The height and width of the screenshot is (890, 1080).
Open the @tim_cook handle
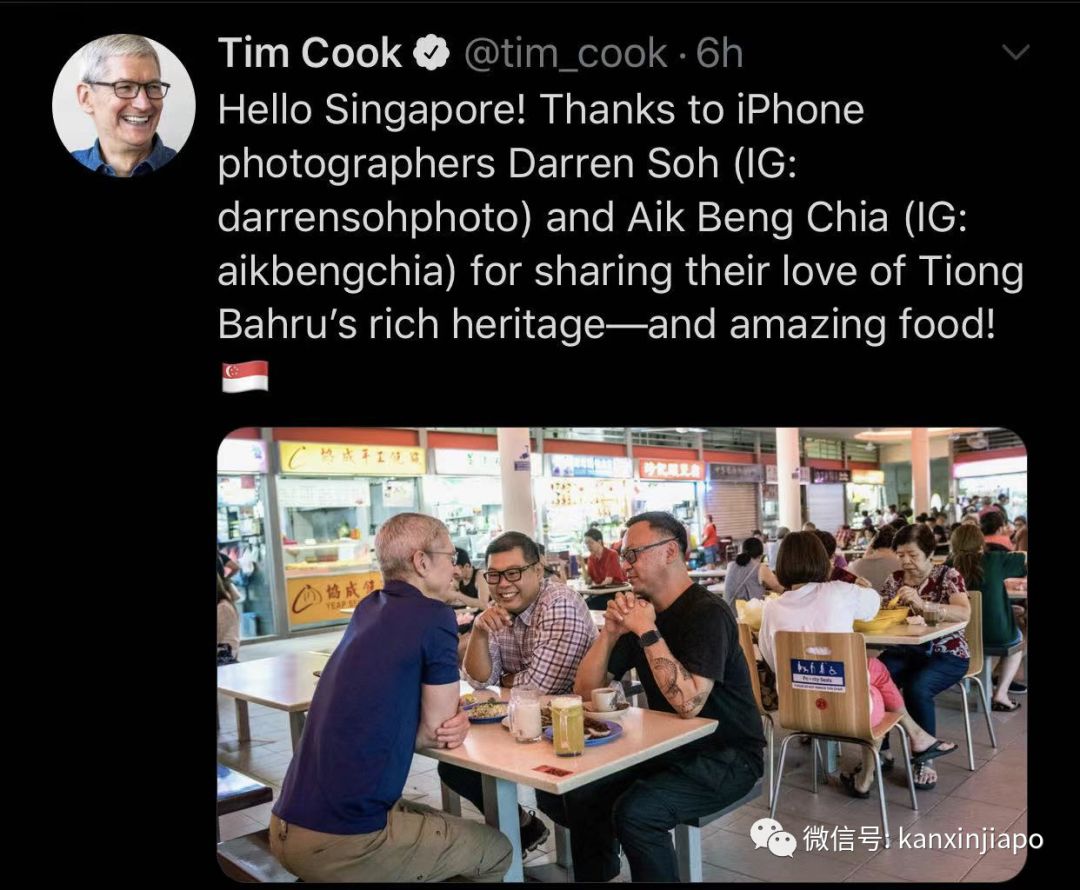pos(566,54)
